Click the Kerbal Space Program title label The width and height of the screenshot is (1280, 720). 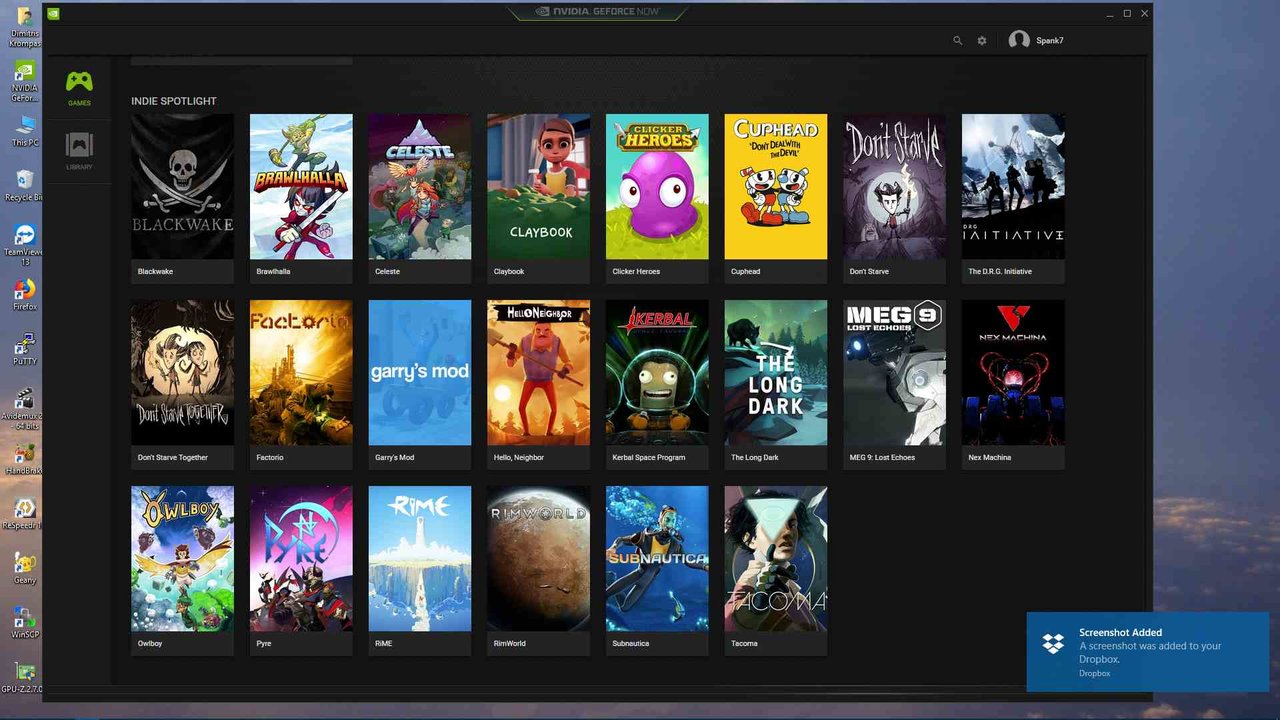(x=649, y=458)
